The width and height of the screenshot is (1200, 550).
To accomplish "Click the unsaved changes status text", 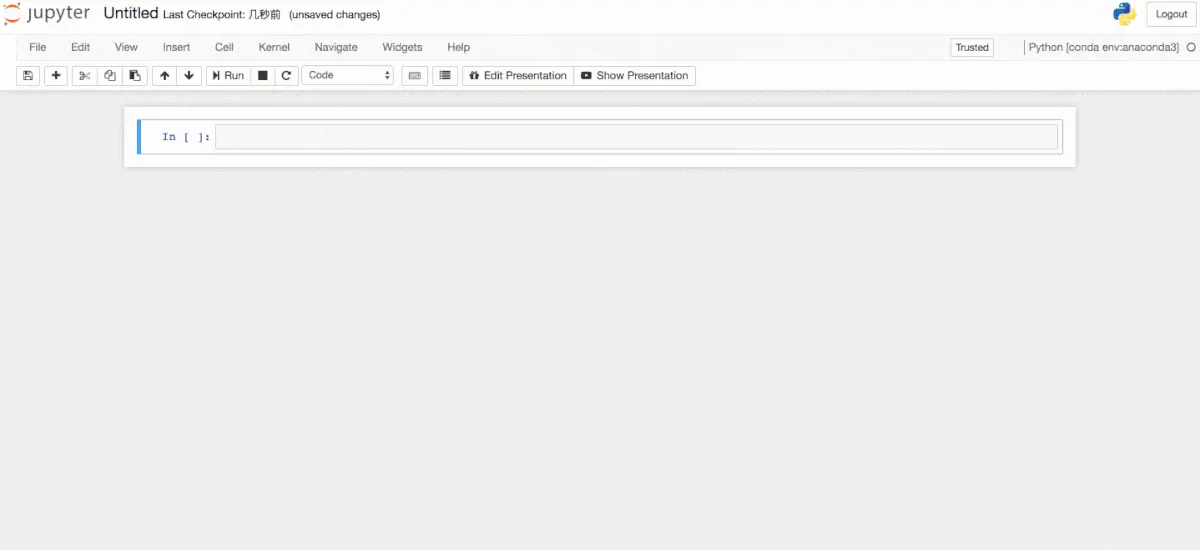I will [334, 15].
